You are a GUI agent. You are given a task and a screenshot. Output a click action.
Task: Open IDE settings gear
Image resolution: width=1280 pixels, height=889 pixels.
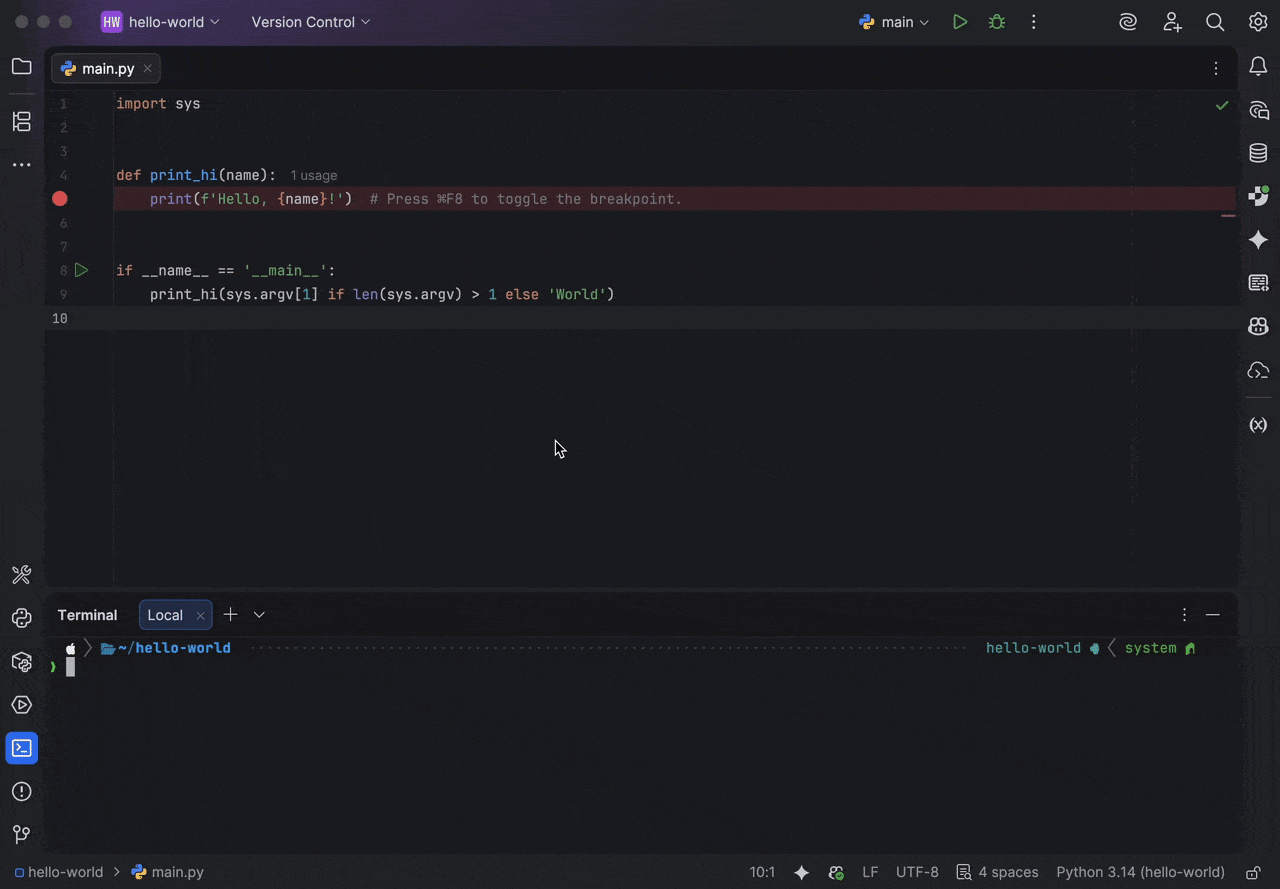coord(1258,22)
